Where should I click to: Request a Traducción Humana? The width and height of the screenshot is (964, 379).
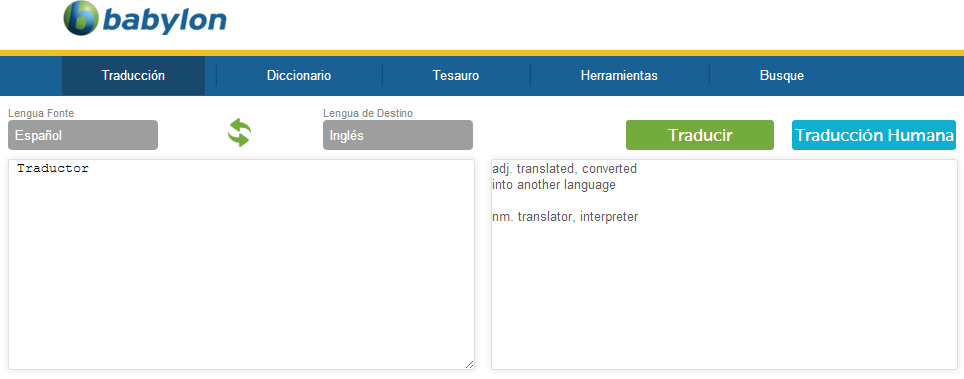[x=874, y=135]
